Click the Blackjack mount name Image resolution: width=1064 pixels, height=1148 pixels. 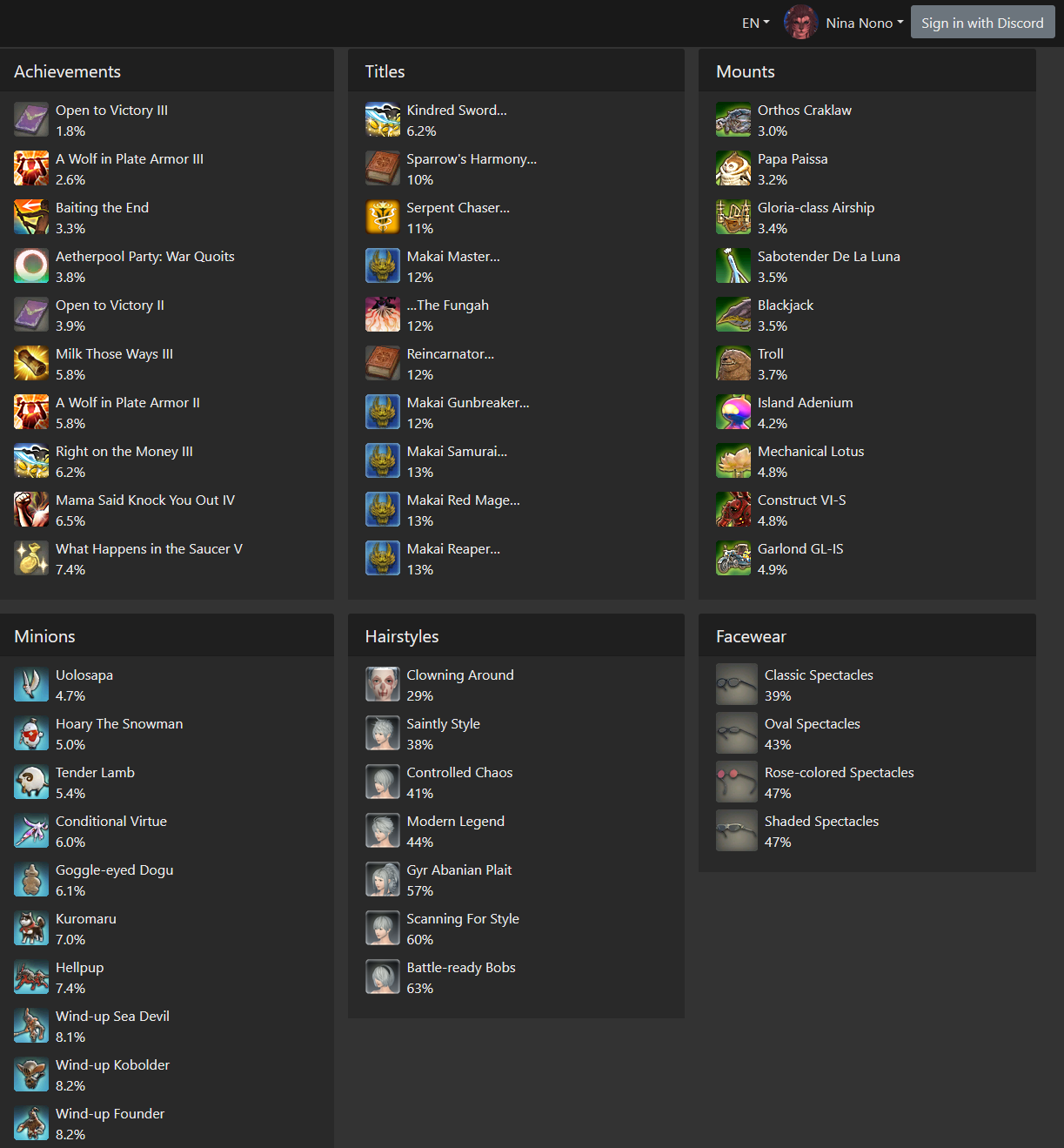(x=786, y=305)
